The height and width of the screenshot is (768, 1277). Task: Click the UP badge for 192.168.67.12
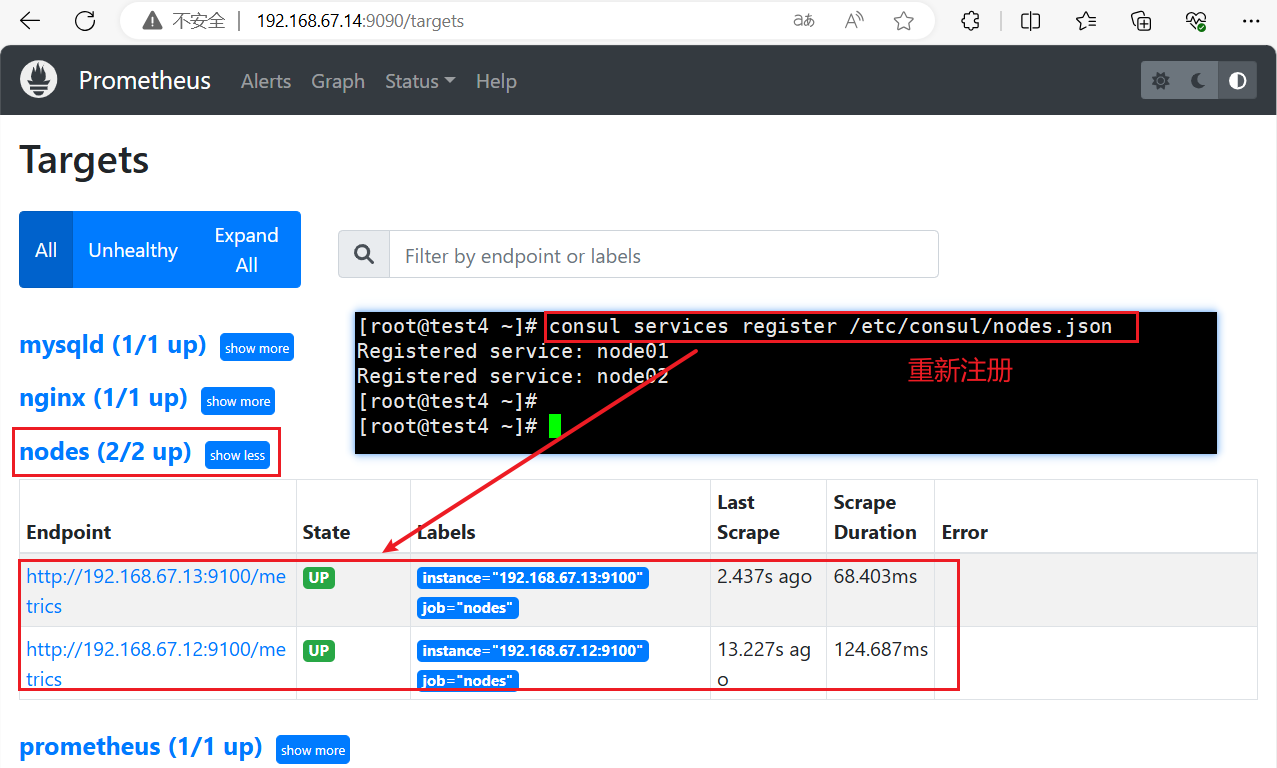tap(319, 651)
